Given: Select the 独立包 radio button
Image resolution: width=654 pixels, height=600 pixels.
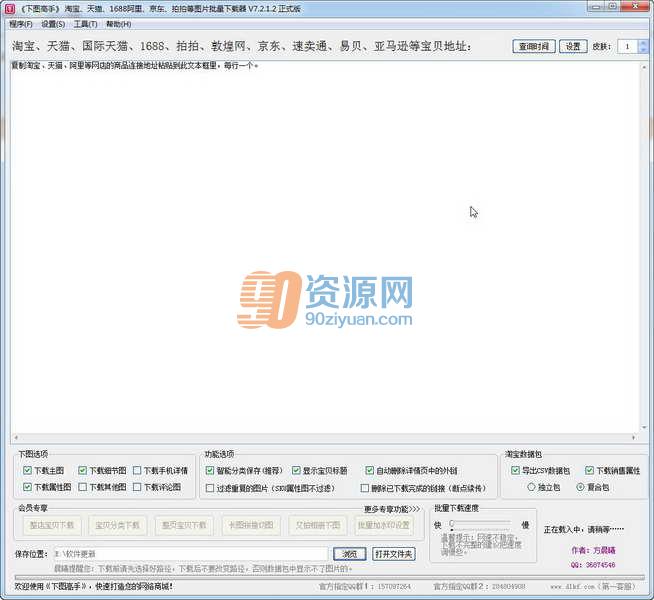Looking at the screenshot, I should pos(531,487).
